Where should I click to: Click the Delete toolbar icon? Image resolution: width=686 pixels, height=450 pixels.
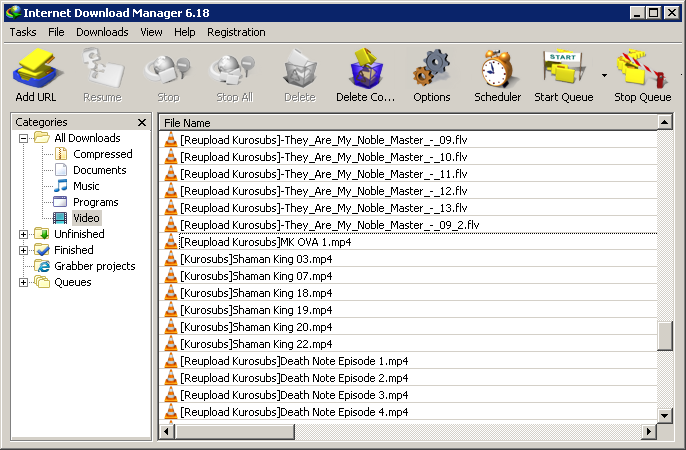pyautogui.click(x=300, y=68)
